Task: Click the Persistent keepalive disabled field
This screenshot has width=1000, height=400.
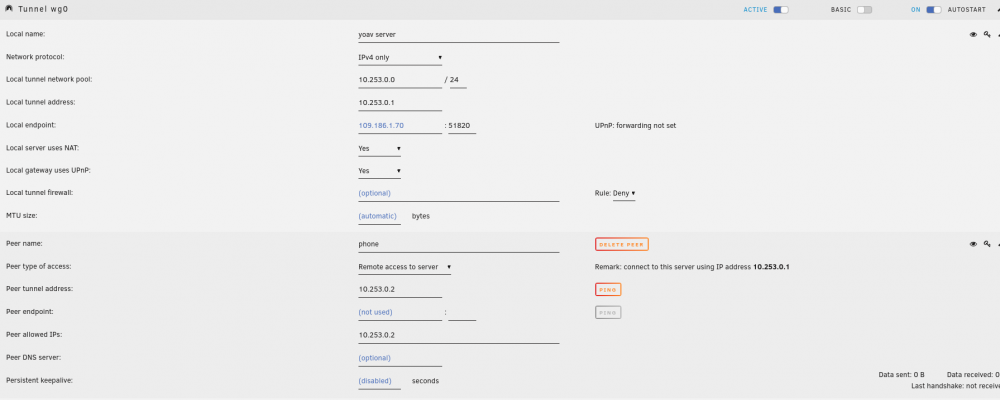Action: tap(379, 381)
